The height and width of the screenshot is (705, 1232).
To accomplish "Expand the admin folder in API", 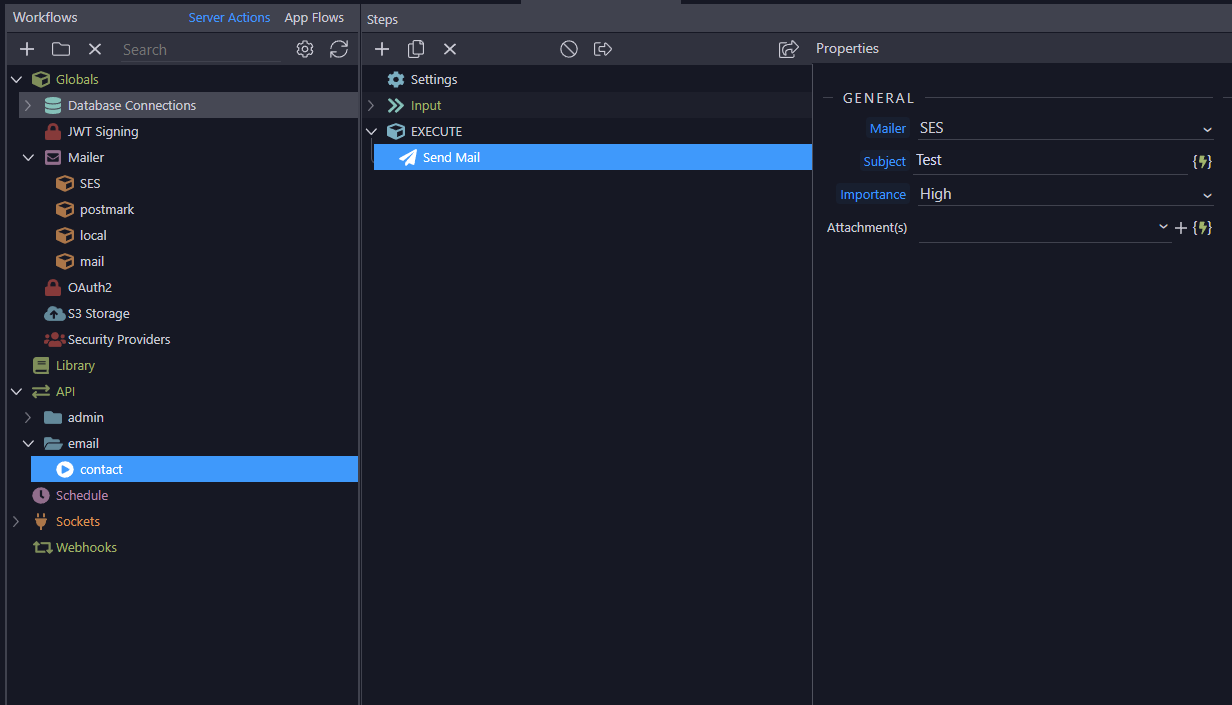I will (28, 417).
